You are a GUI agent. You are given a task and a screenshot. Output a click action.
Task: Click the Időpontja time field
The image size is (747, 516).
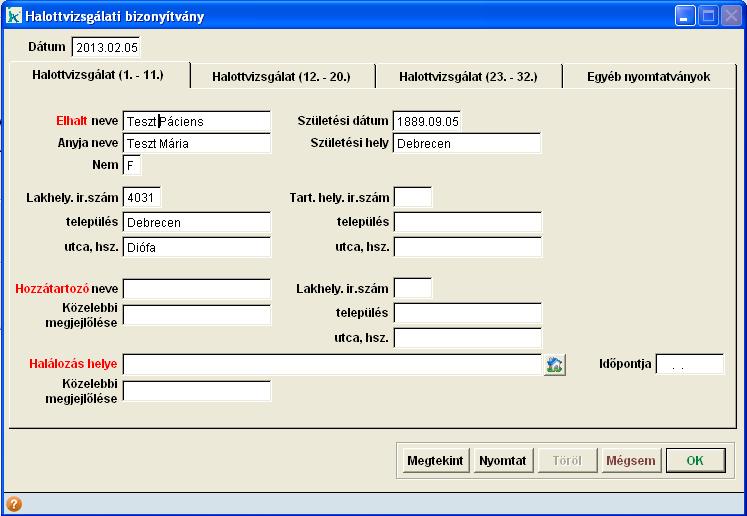(x=689, y=365)
